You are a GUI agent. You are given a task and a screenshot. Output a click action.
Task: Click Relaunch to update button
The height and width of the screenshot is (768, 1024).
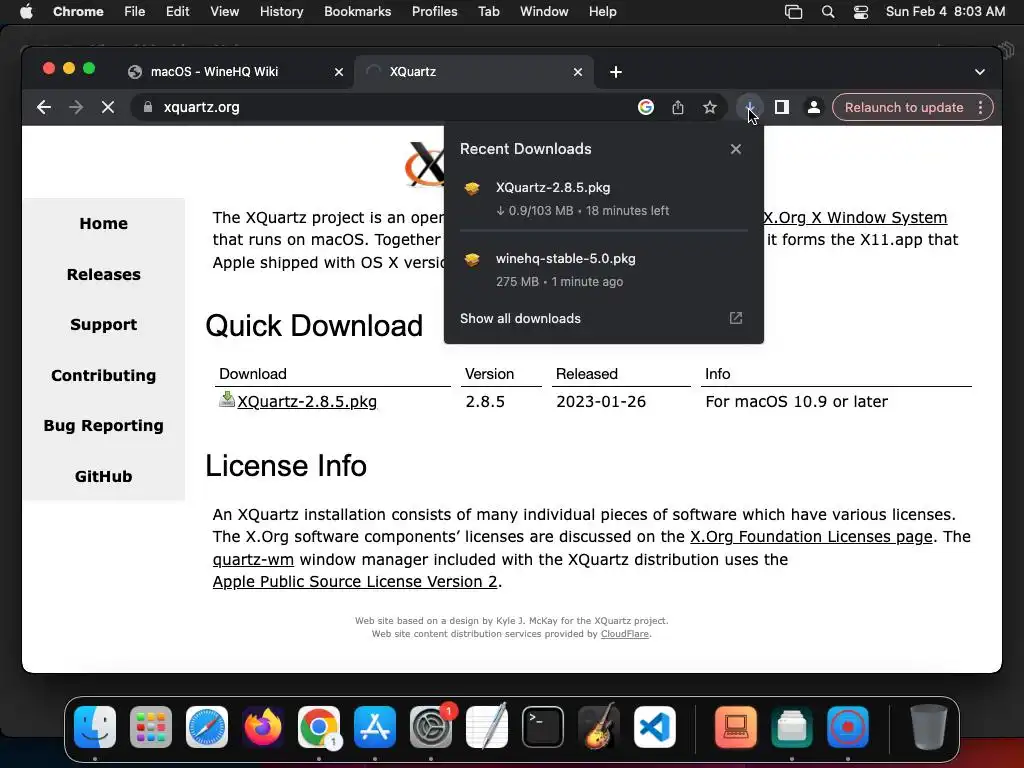[904, 107]
